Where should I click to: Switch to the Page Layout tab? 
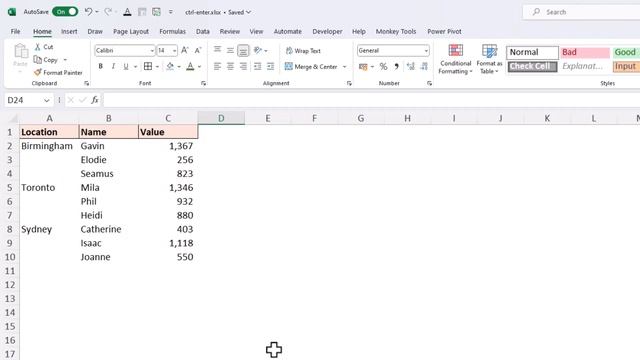pos(131,31)
